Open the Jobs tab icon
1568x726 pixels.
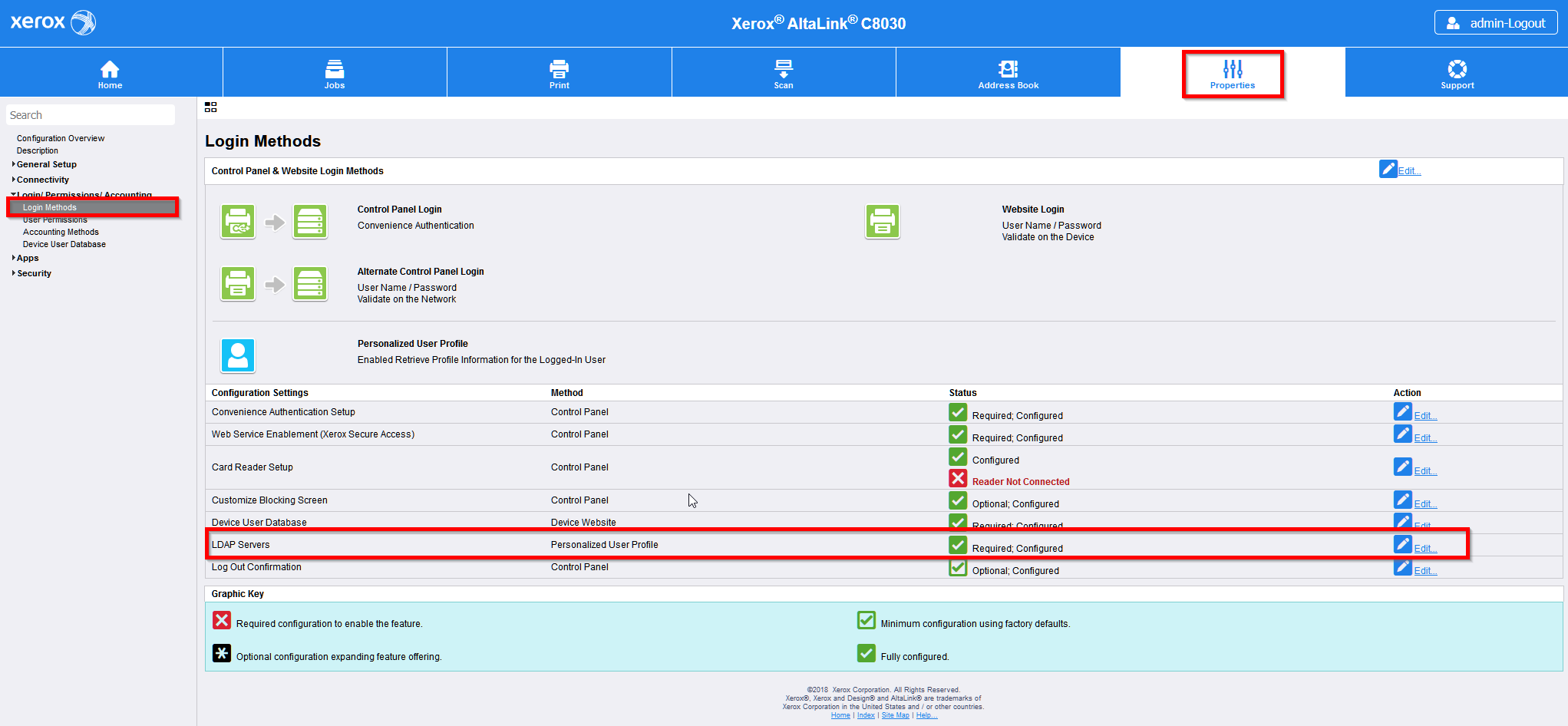(x=335, y=69)
